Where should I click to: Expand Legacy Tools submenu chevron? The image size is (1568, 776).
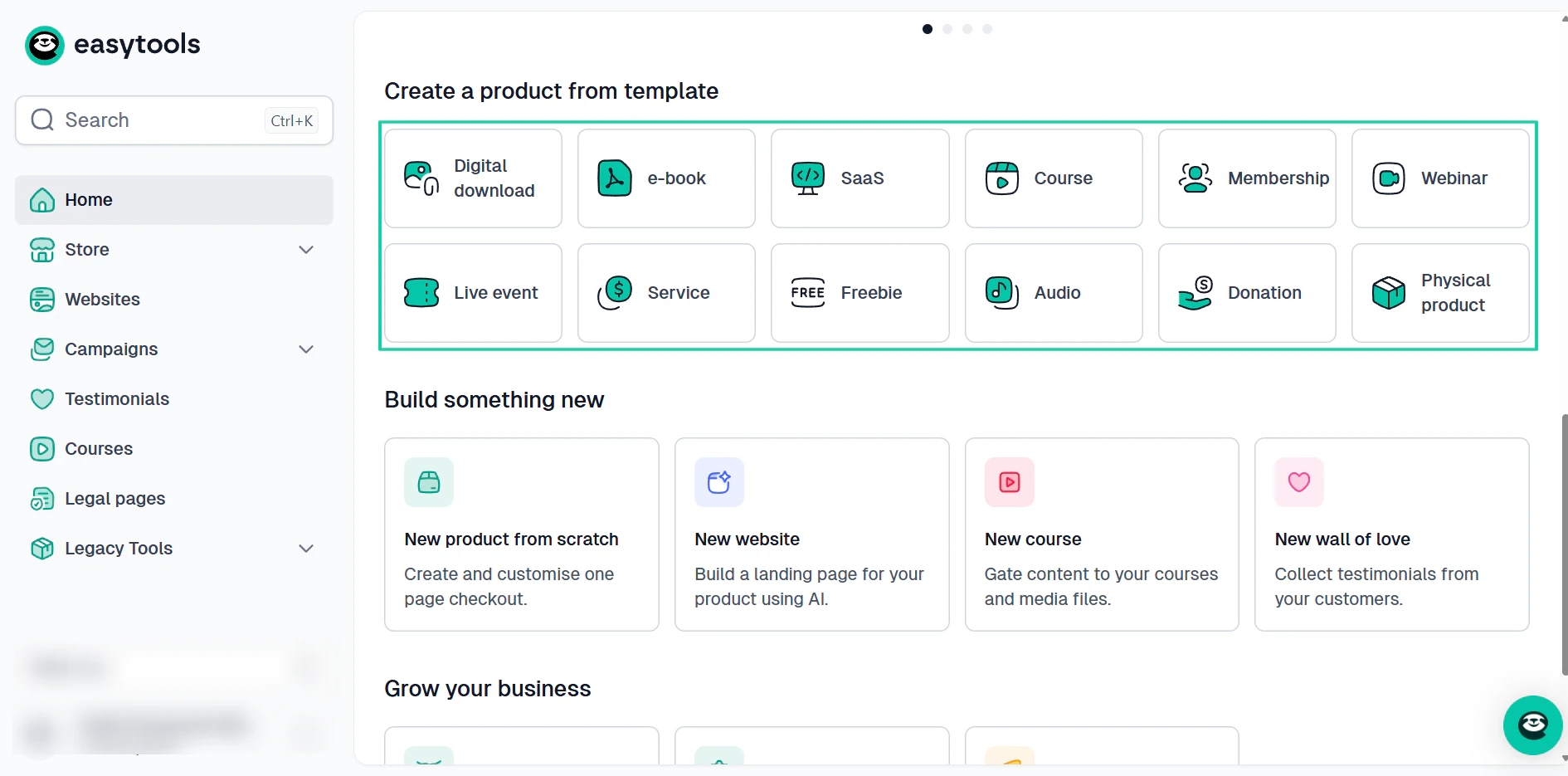(306, 549)
